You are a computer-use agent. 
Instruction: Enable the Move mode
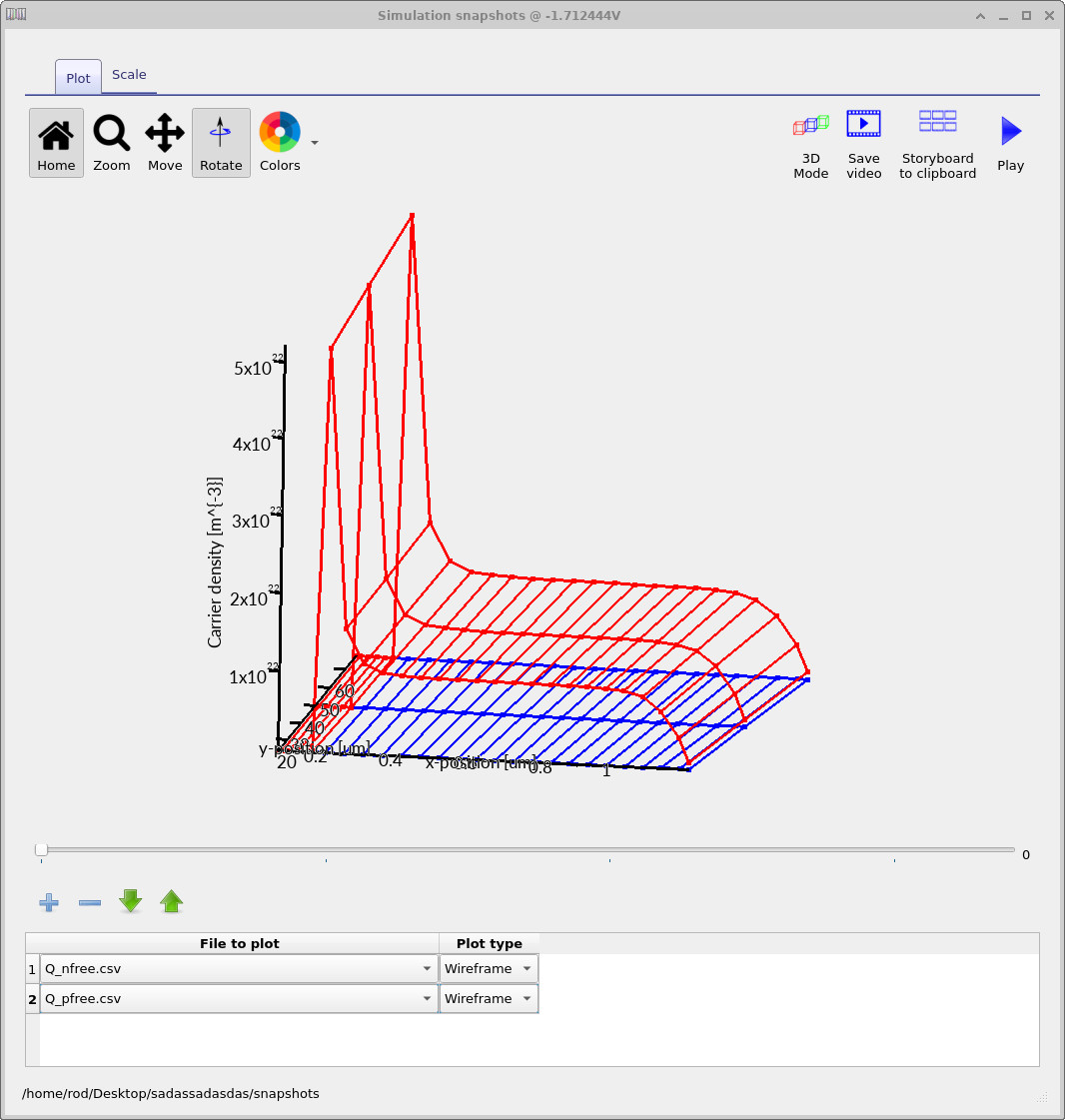coord(164,140)
